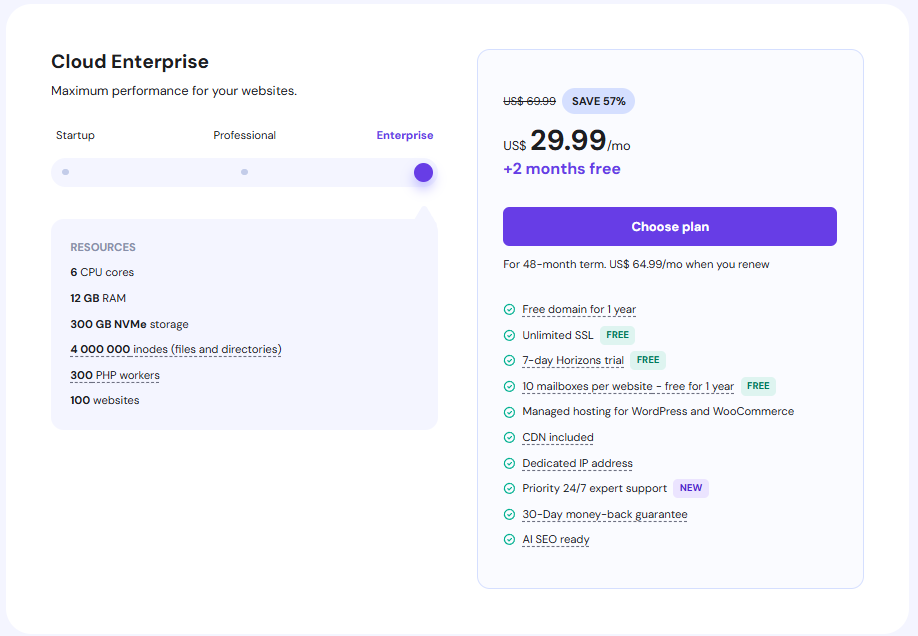Screen dimensions: 918x636
Task: Click checkmark beside 30-Day money-back guarantee
Action: point(509,515)
